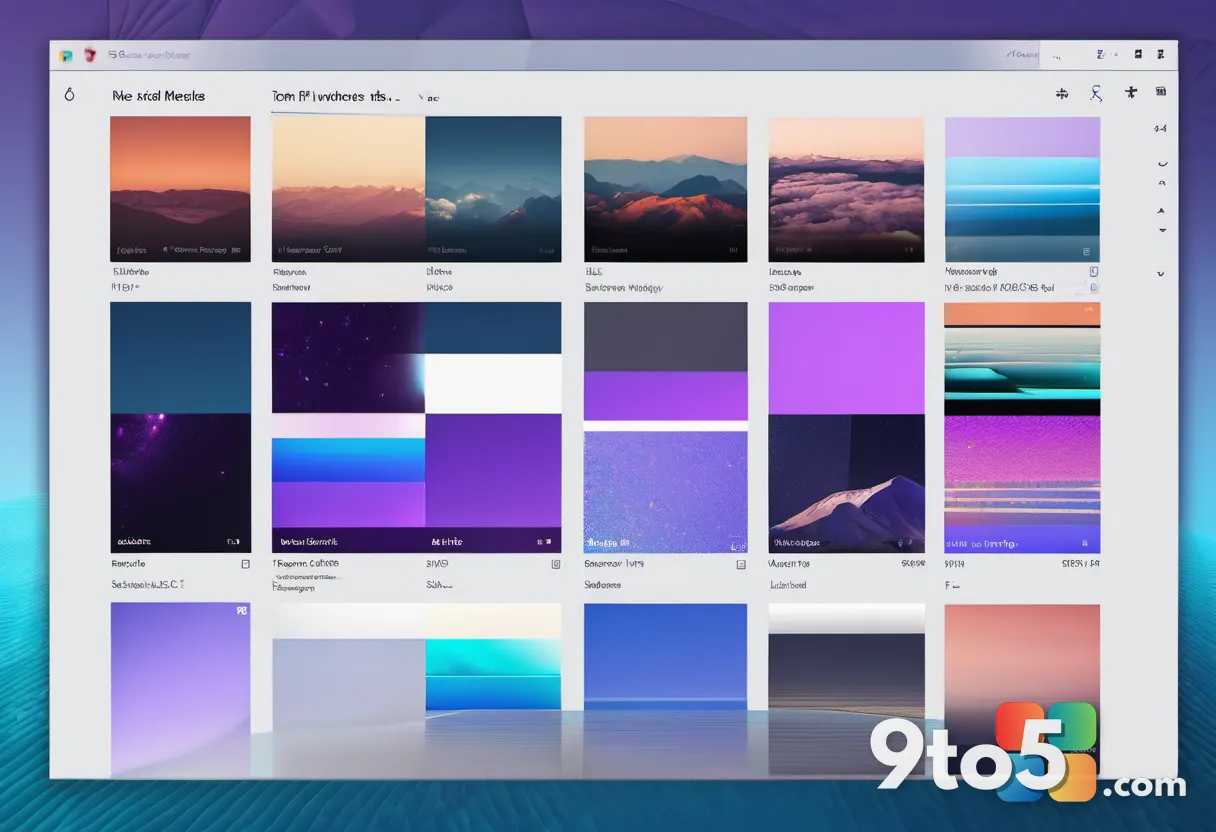The image size is (1216, 832).
Task: Select the gray over purple banded thumbnail
Action: tap(665, 361)
